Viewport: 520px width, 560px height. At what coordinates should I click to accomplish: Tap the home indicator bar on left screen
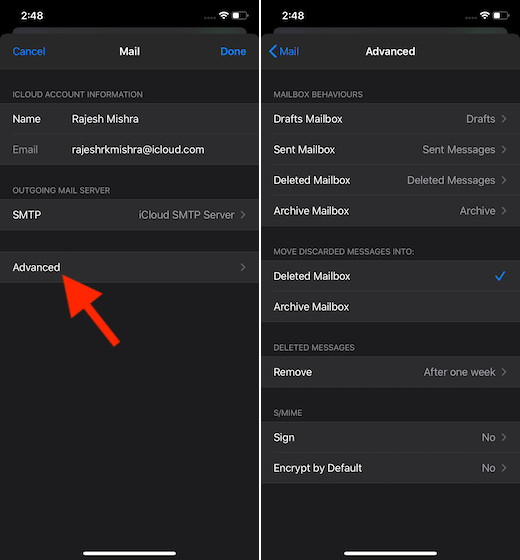pos(129,553)
